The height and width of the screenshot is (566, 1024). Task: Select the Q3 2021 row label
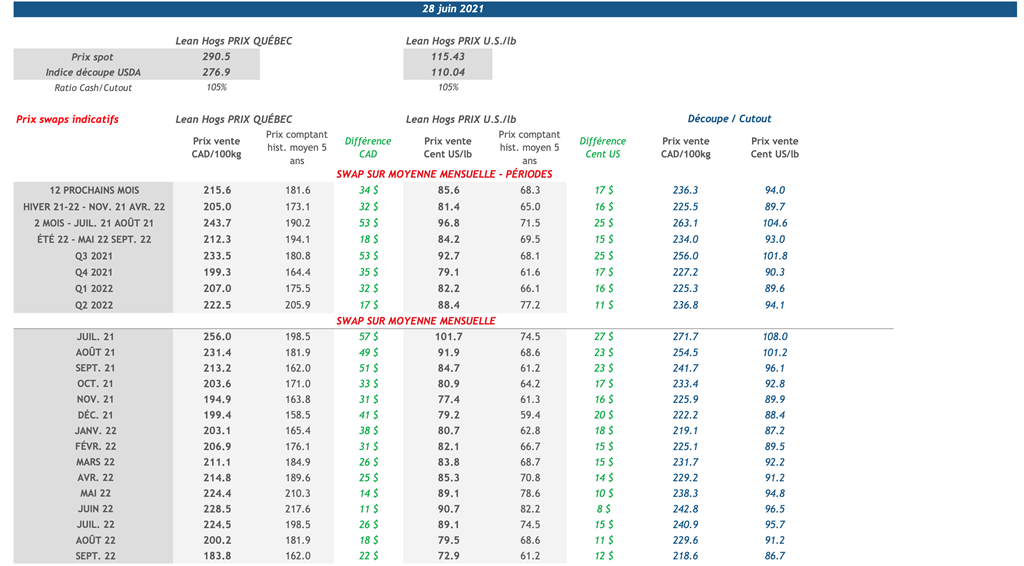click(94, 256)
